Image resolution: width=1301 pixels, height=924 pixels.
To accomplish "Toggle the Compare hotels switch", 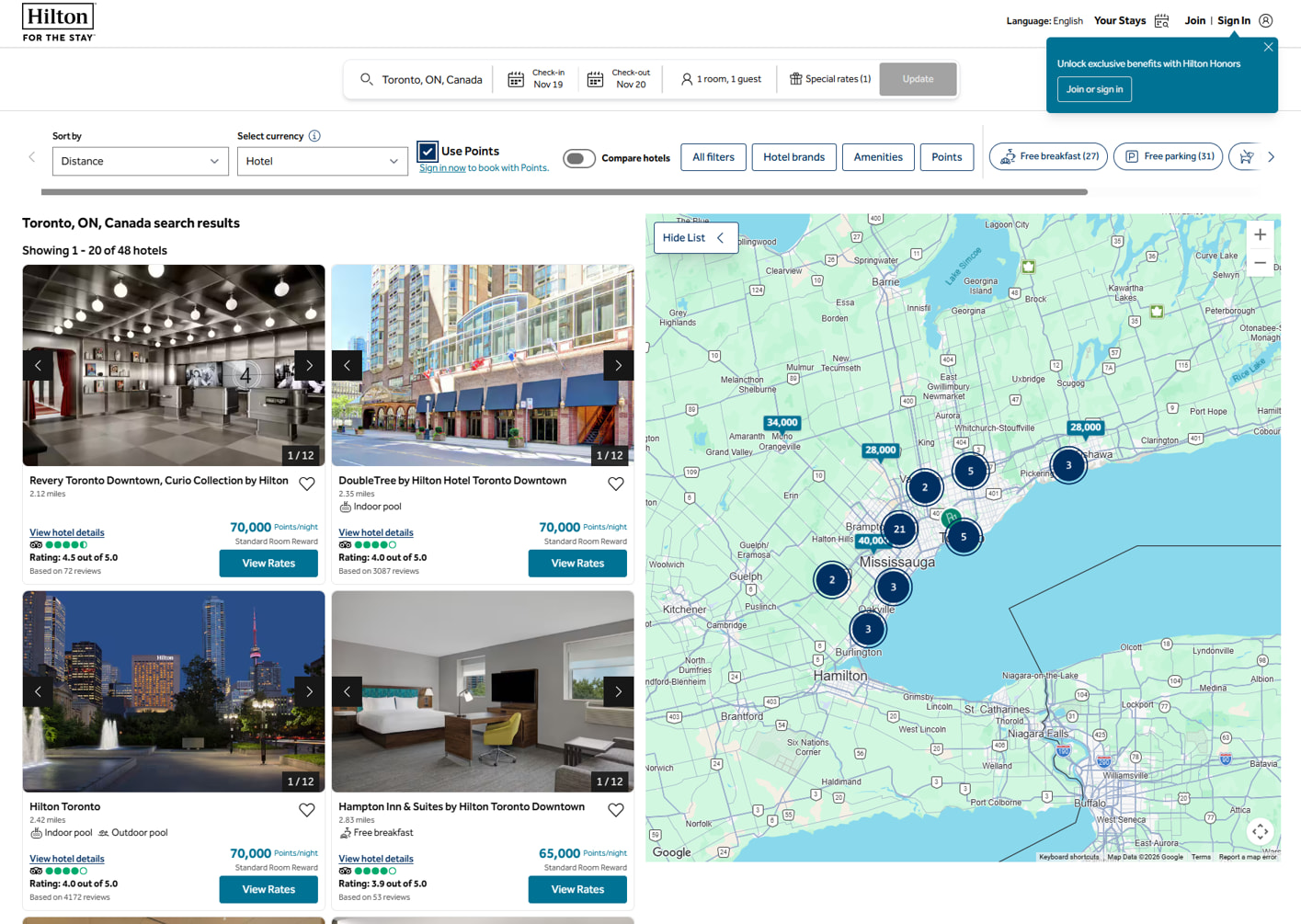I will click(x=579, y=158).
